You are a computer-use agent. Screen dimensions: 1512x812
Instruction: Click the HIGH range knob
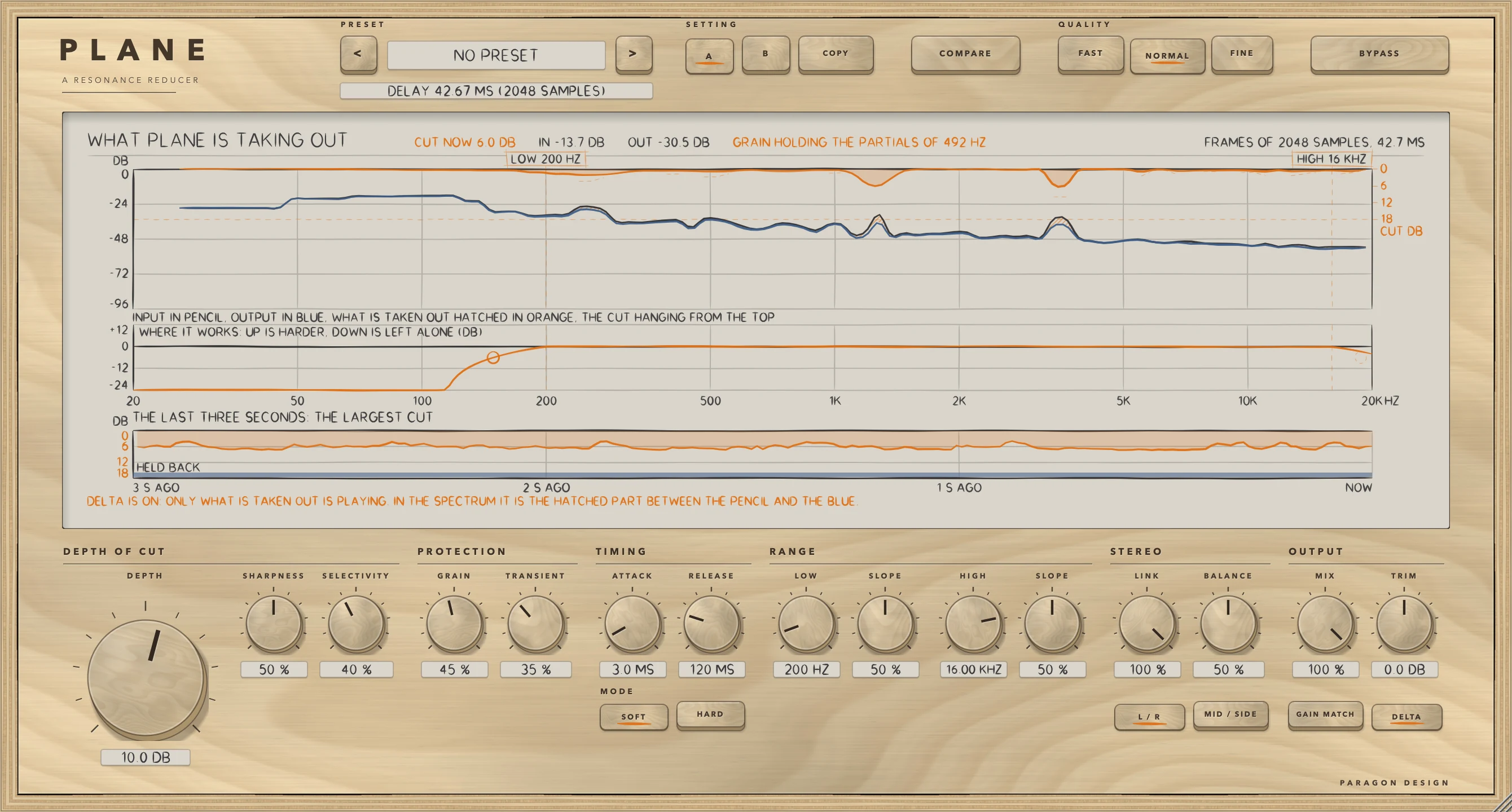click(973, 624)
